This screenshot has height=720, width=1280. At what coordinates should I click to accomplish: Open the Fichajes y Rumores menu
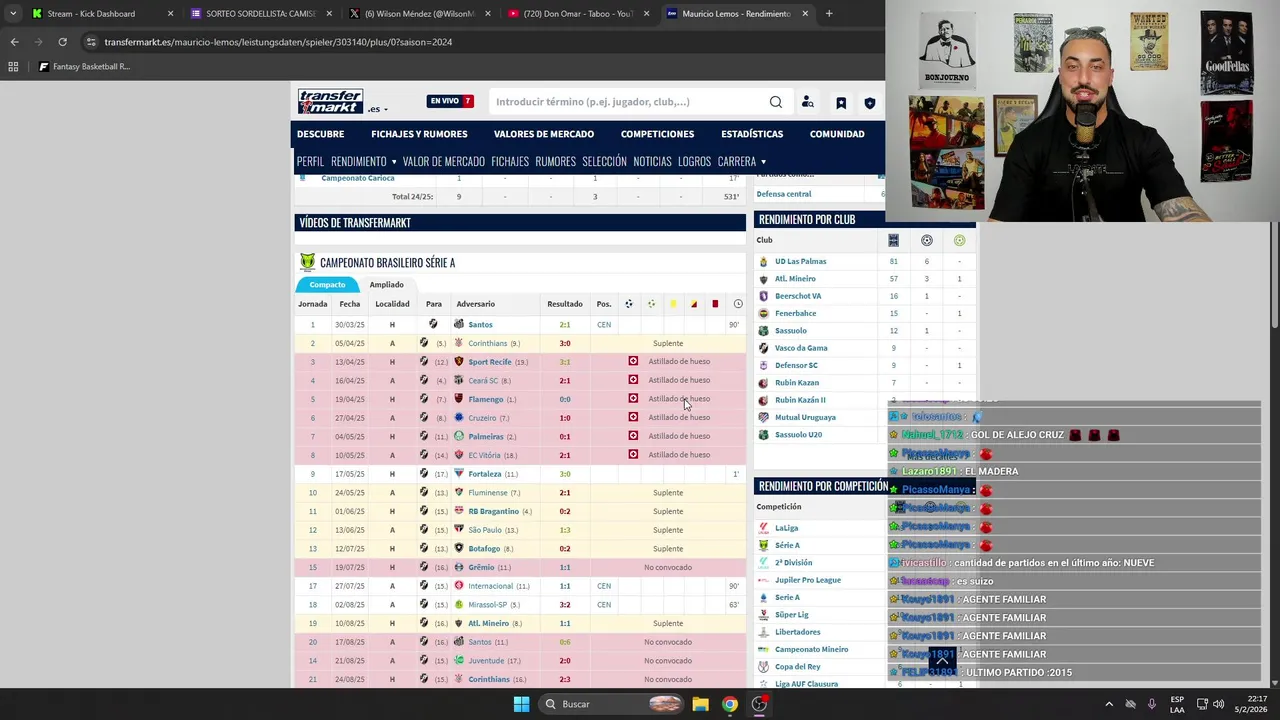click(x=419, y=134)
